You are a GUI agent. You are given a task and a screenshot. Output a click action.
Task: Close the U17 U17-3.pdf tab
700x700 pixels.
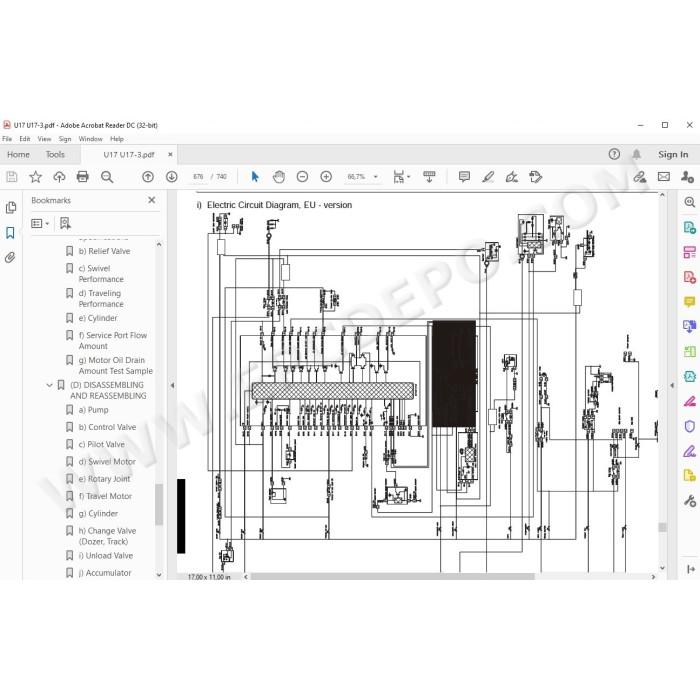click(x=170, y=154)
